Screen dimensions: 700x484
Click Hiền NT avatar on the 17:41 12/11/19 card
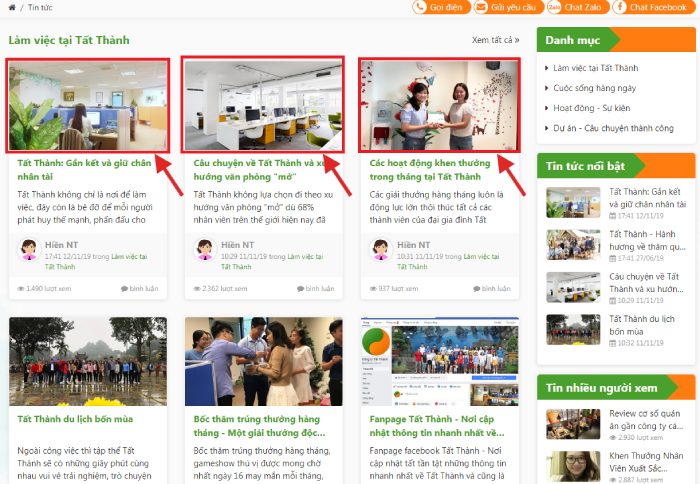[x=29, y=250]
